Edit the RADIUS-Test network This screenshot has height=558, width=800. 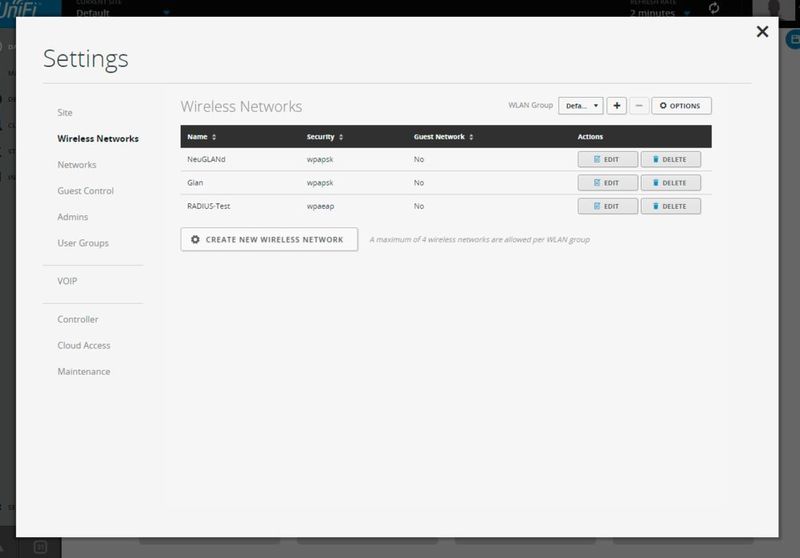point(607,206)
